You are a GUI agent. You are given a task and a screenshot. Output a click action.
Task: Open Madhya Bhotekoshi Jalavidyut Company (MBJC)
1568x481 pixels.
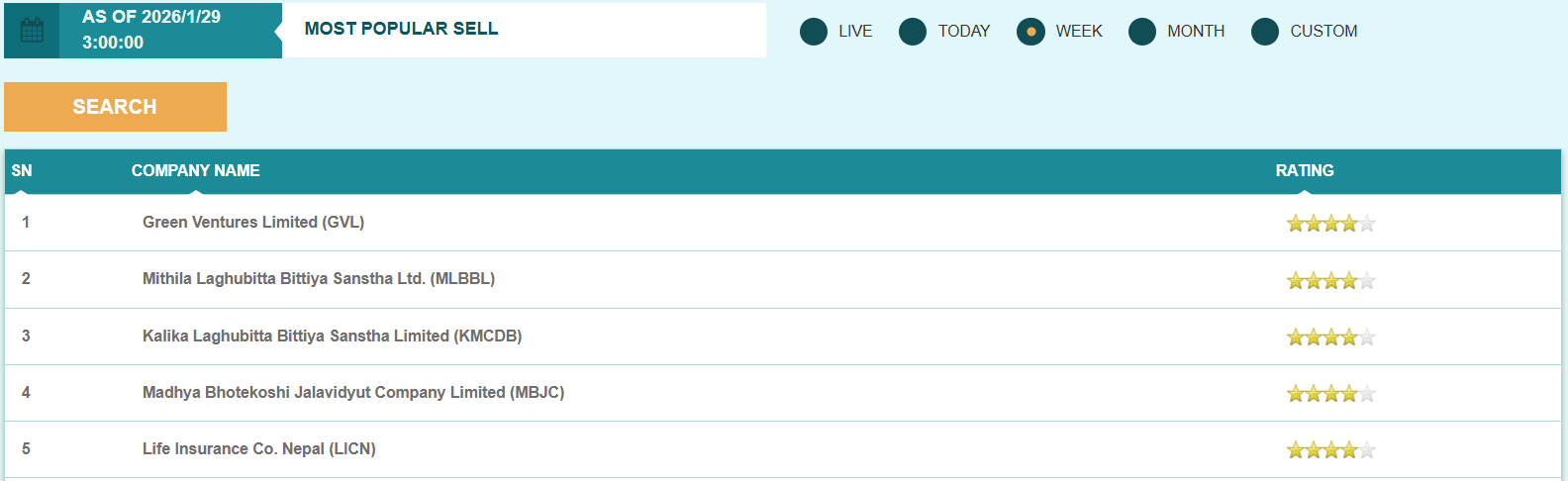coord(352,393)
